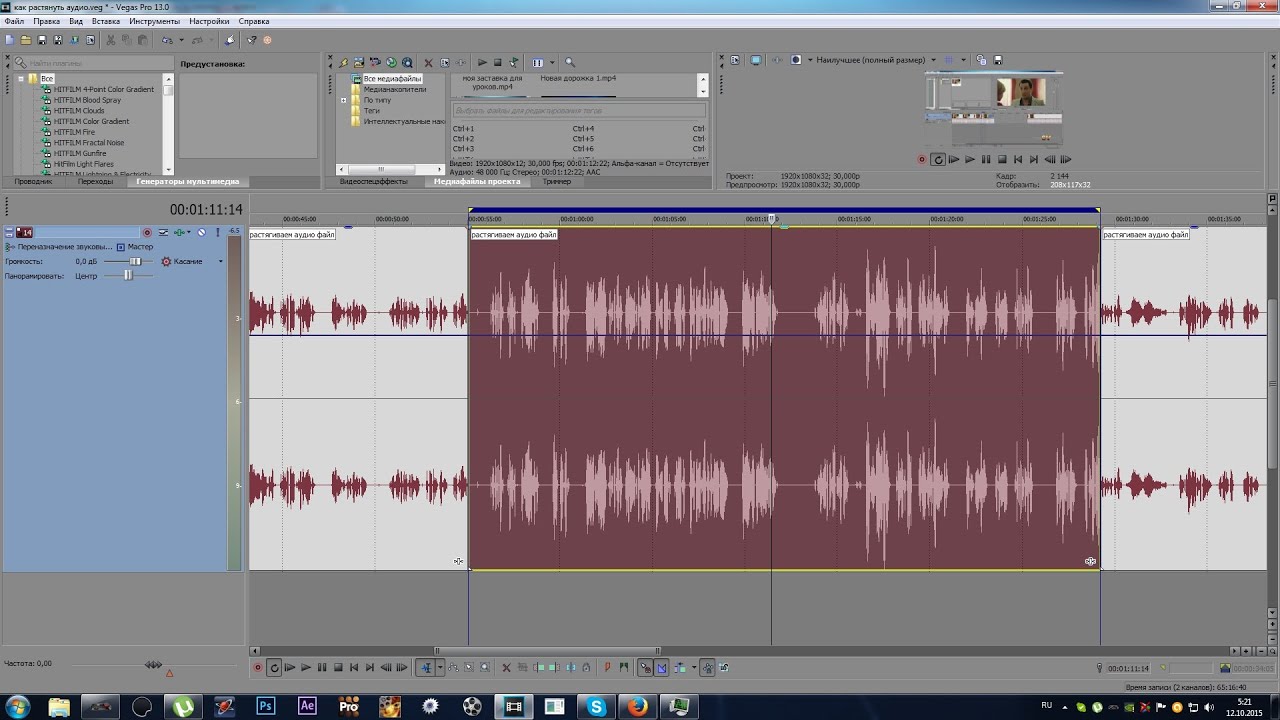Toggle Loop playback in timeline transport

[274, 668]
